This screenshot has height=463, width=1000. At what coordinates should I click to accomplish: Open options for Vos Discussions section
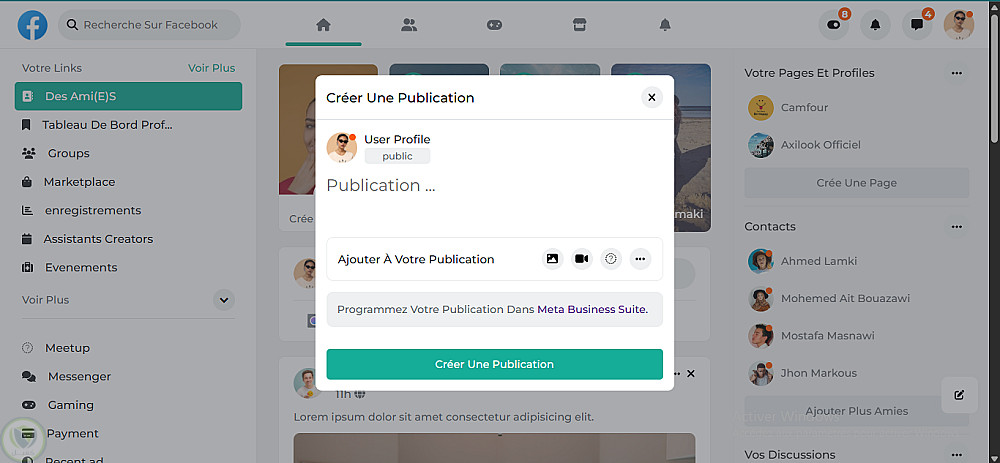coord(956,455)
